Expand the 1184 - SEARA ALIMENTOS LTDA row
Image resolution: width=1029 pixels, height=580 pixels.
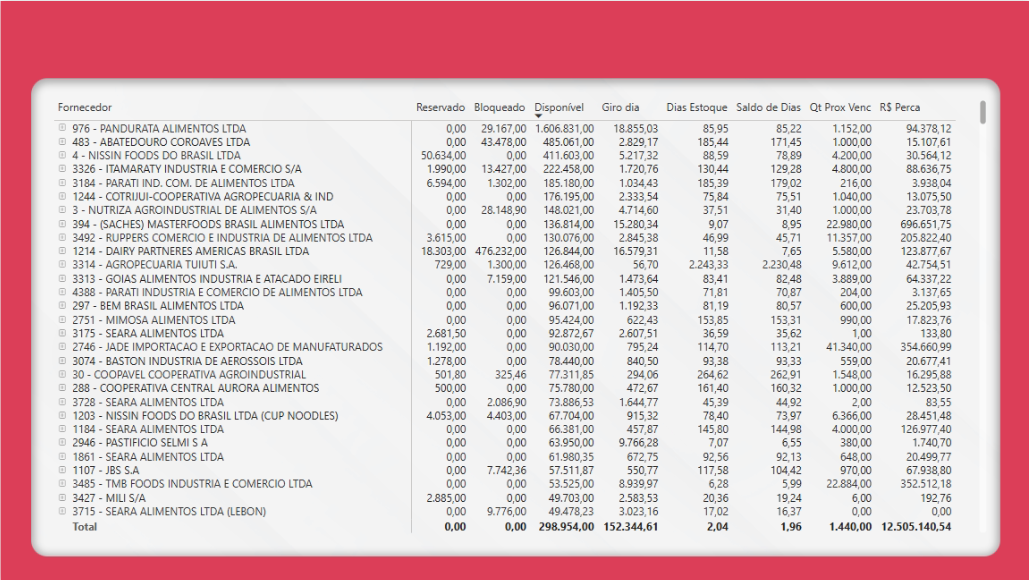pyautogui.click(x=62, y=428)
